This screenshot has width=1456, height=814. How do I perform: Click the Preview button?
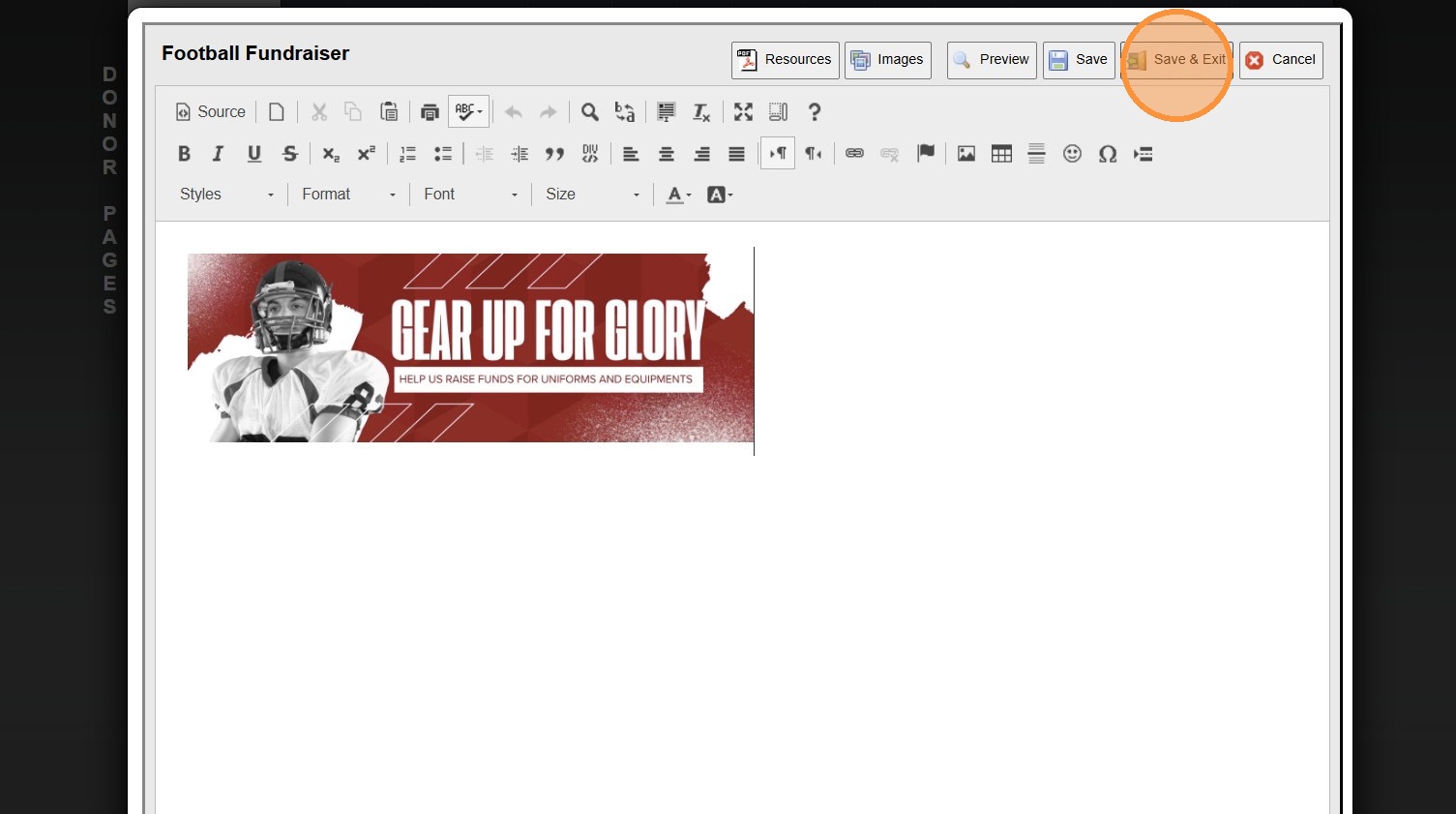(992, 60)
